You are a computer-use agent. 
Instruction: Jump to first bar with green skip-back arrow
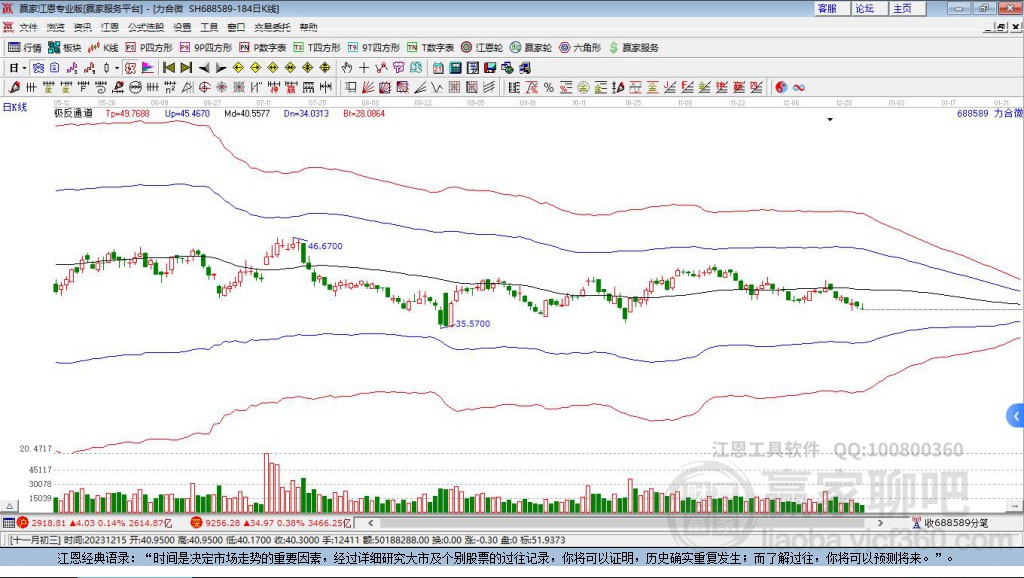click(168, 67)
